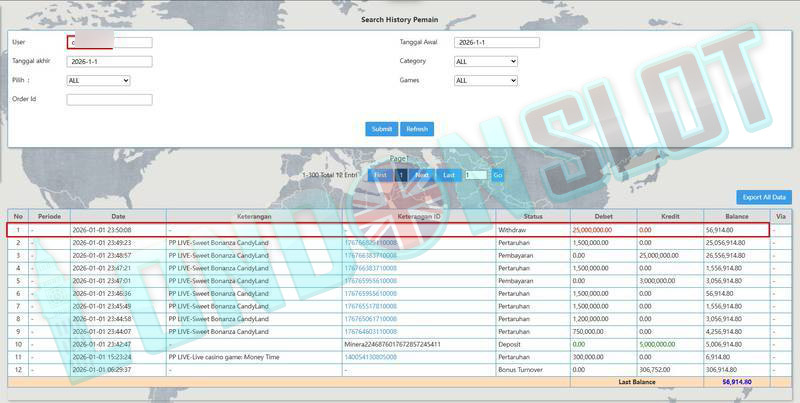Viewport: 800px width, 403px height.
Task: Click the Submit button
Action: 381,129
